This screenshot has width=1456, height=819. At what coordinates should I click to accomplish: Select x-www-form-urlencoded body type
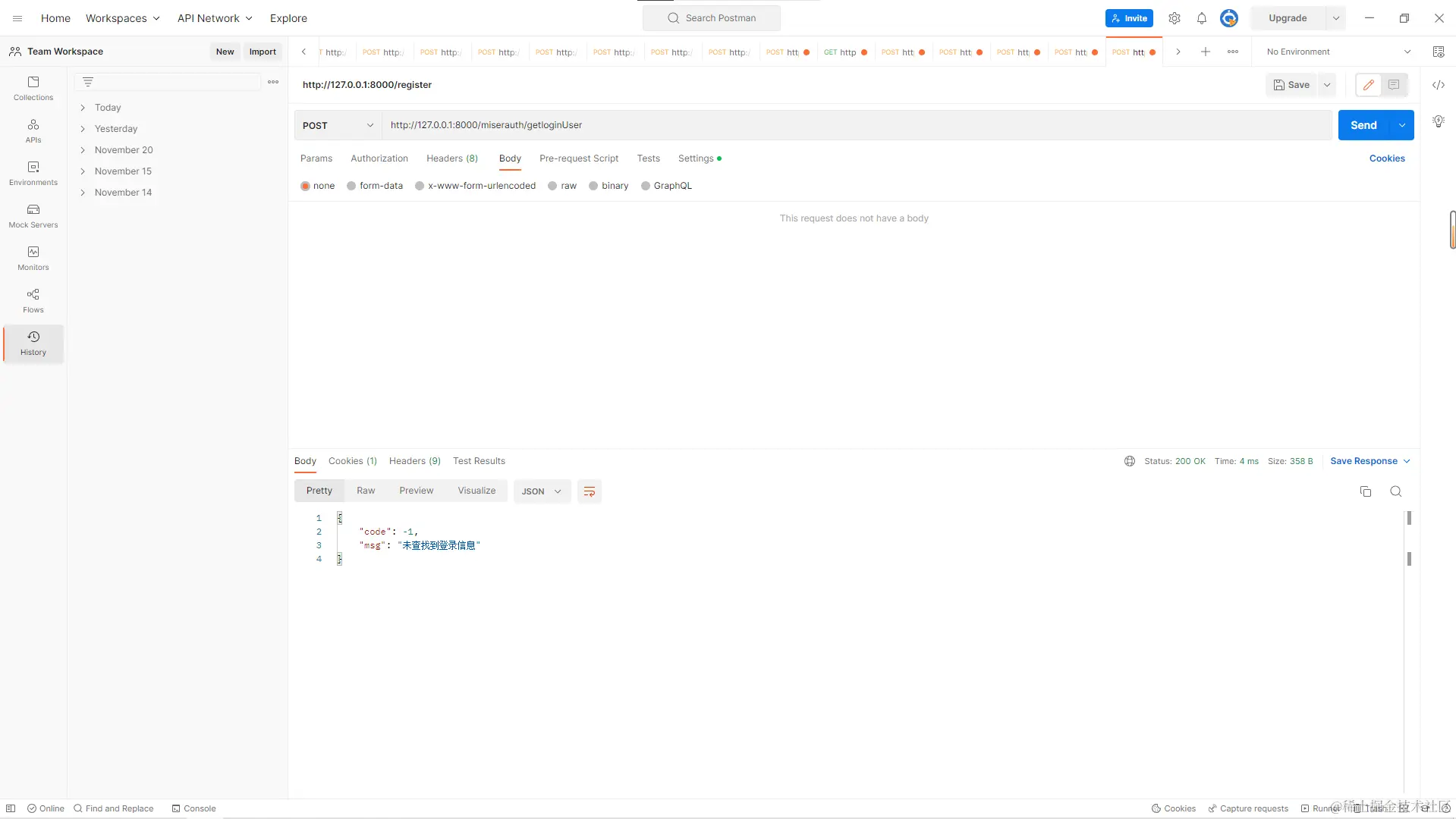pos(476,186)
